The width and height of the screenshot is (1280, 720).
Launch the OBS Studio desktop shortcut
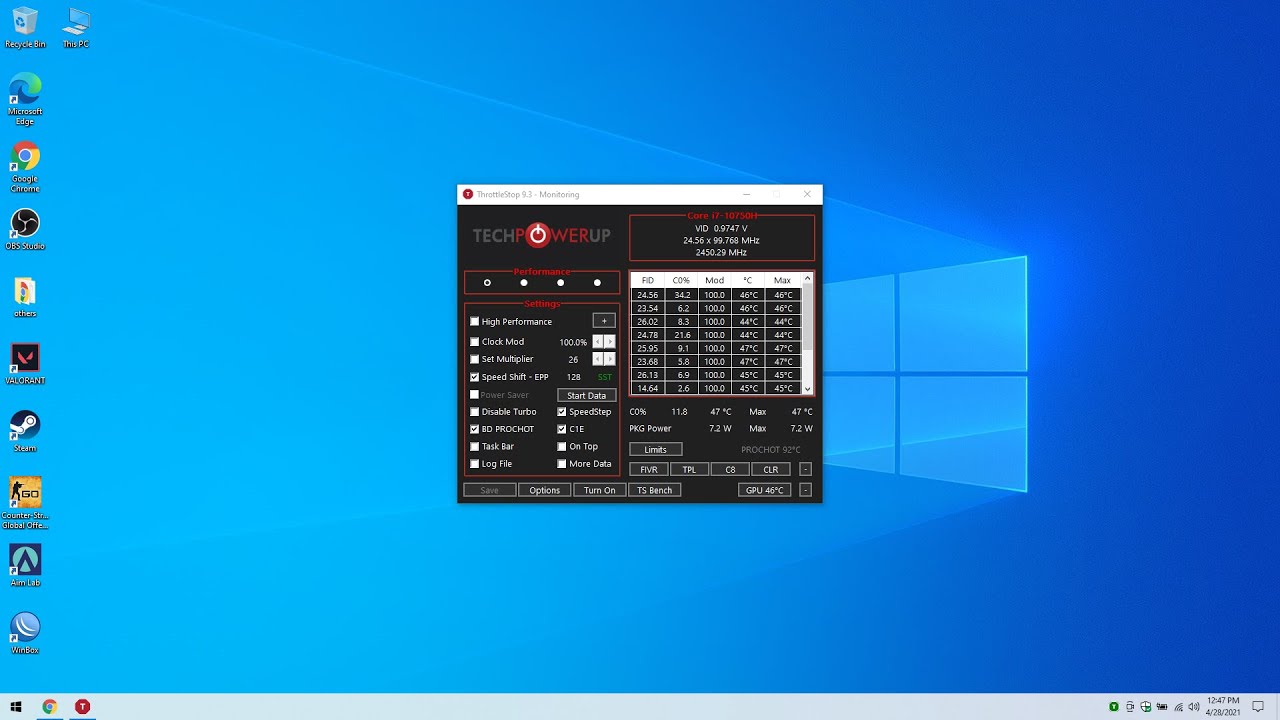coord(25,224)
